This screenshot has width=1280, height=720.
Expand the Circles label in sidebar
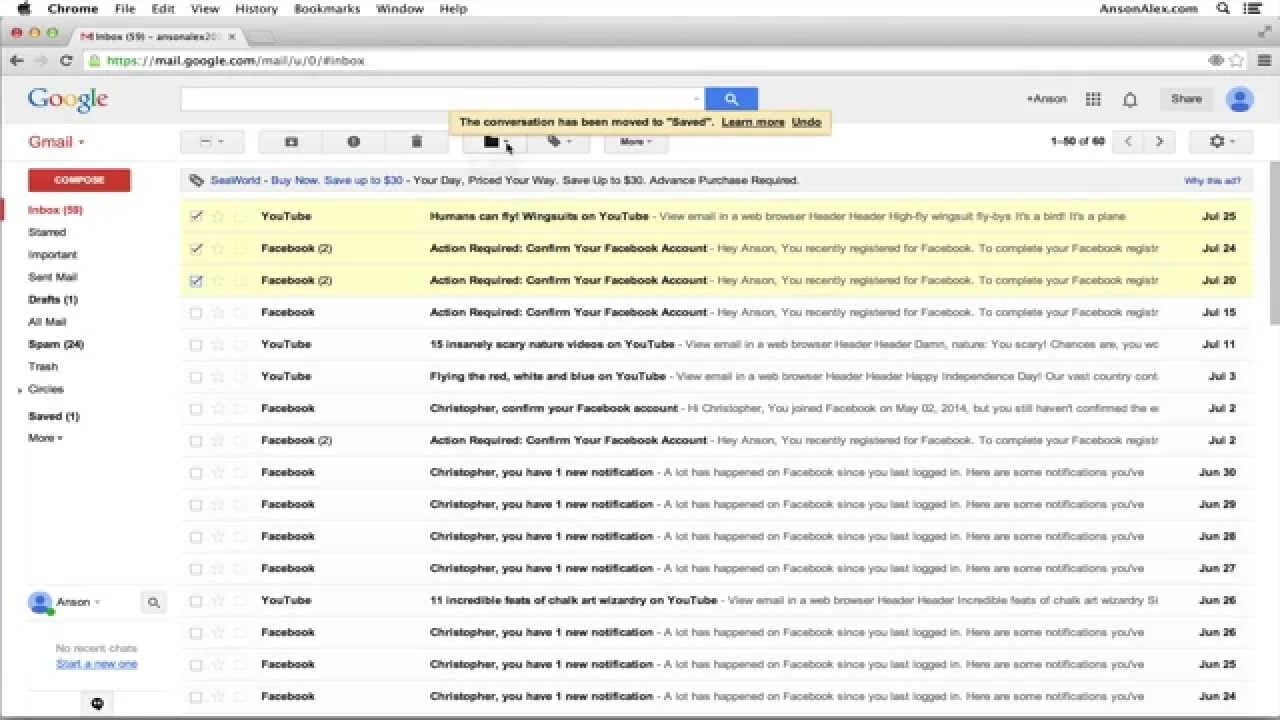[20, 390]
